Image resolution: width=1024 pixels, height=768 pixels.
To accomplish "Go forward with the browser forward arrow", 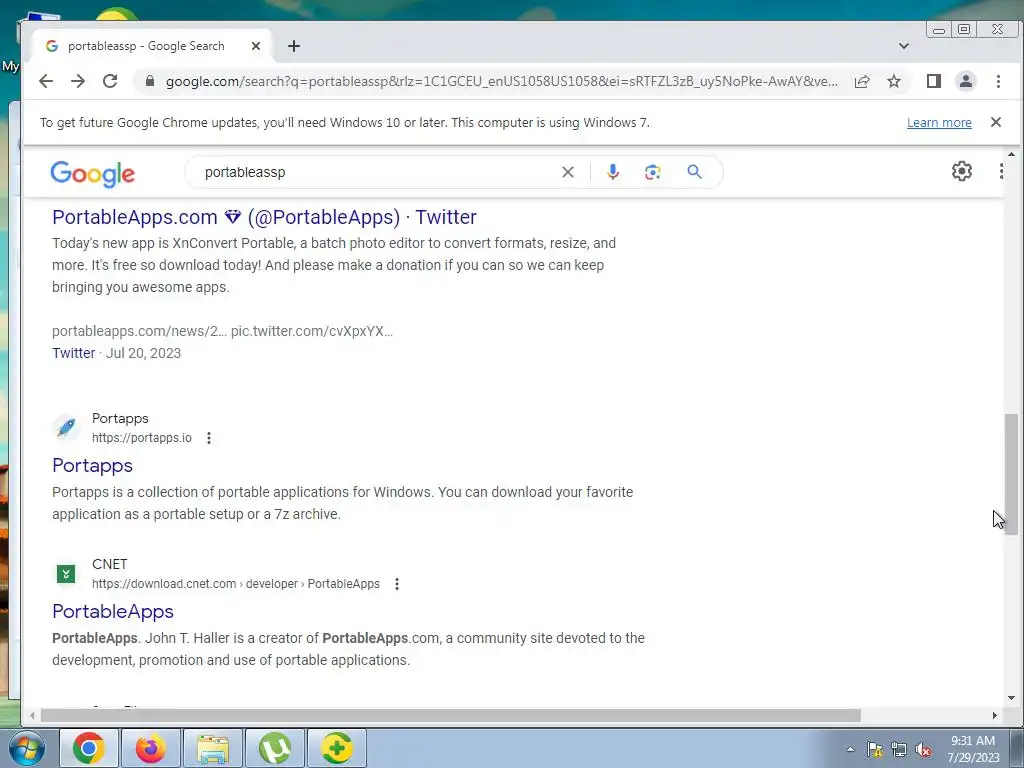I will [x=78, y=81].
